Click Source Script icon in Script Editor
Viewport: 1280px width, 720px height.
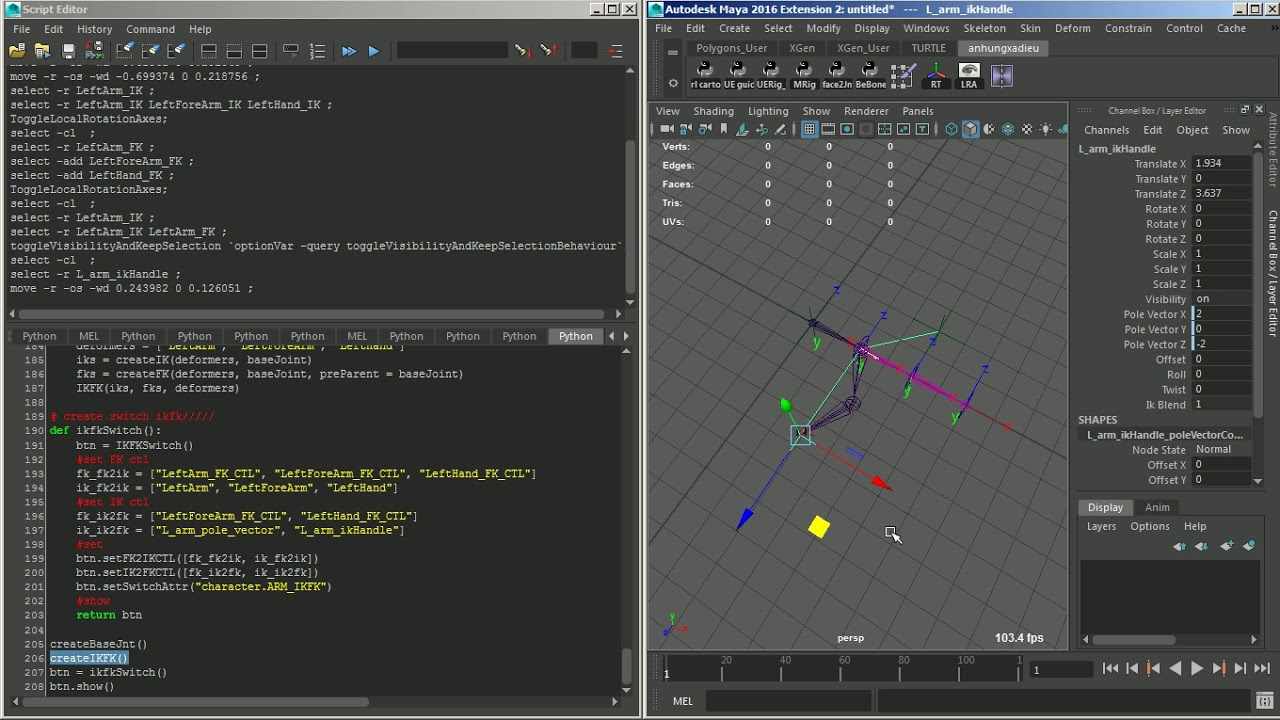coord(43,50)
